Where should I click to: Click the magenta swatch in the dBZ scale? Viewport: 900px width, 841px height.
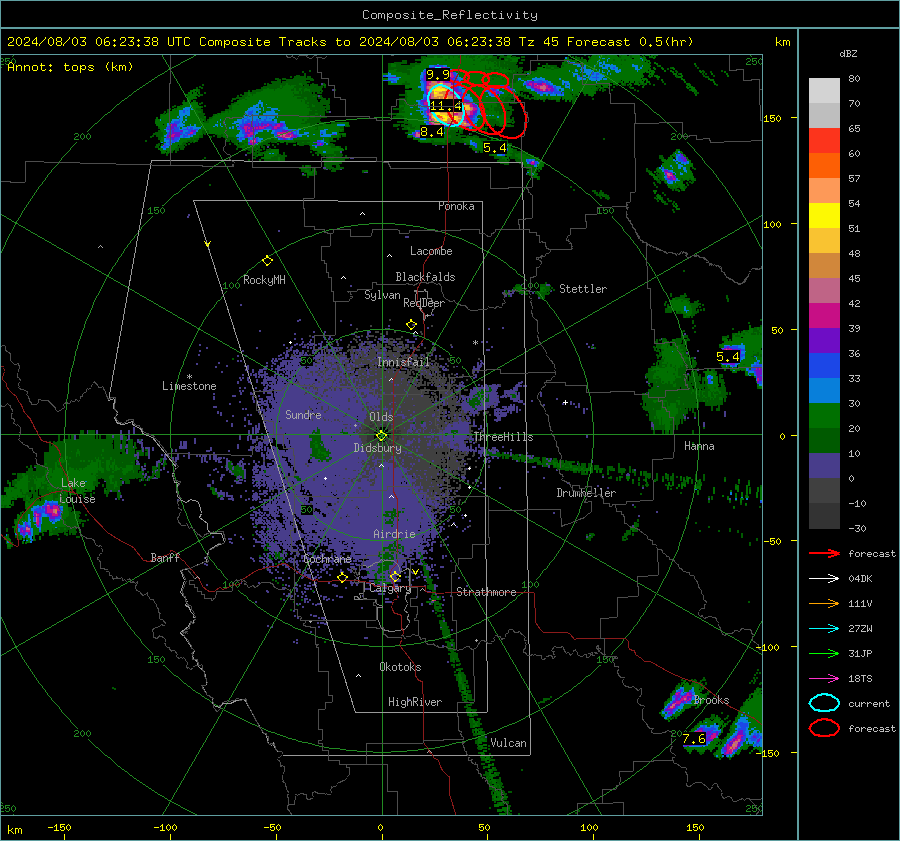coord(824,316)
